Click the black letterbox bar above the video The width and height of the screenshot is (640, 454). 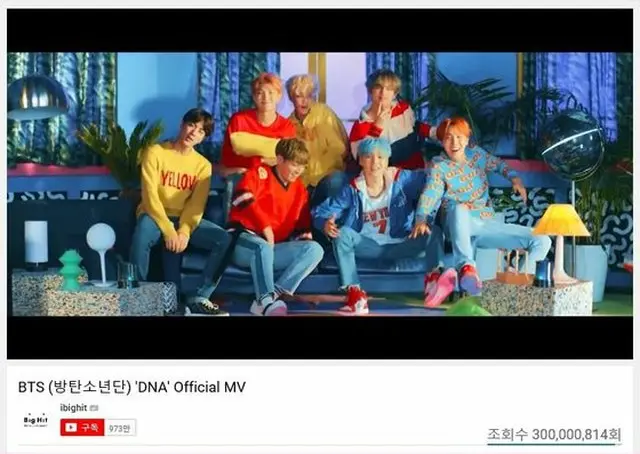tap(320, 31)
